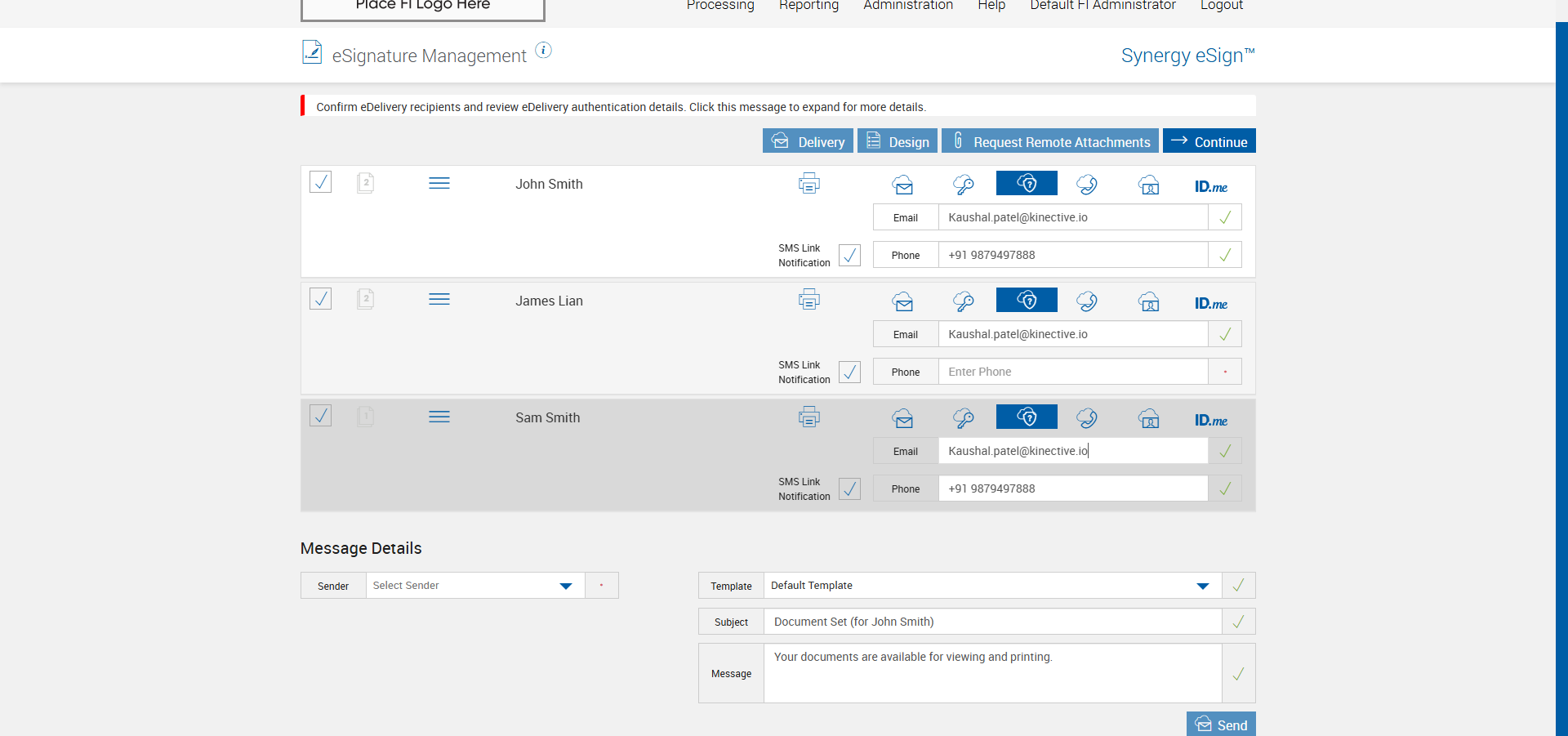Choose ID.me authentication for John Smith
The height and width of the screenshot is (736, 1568).
1211,186
